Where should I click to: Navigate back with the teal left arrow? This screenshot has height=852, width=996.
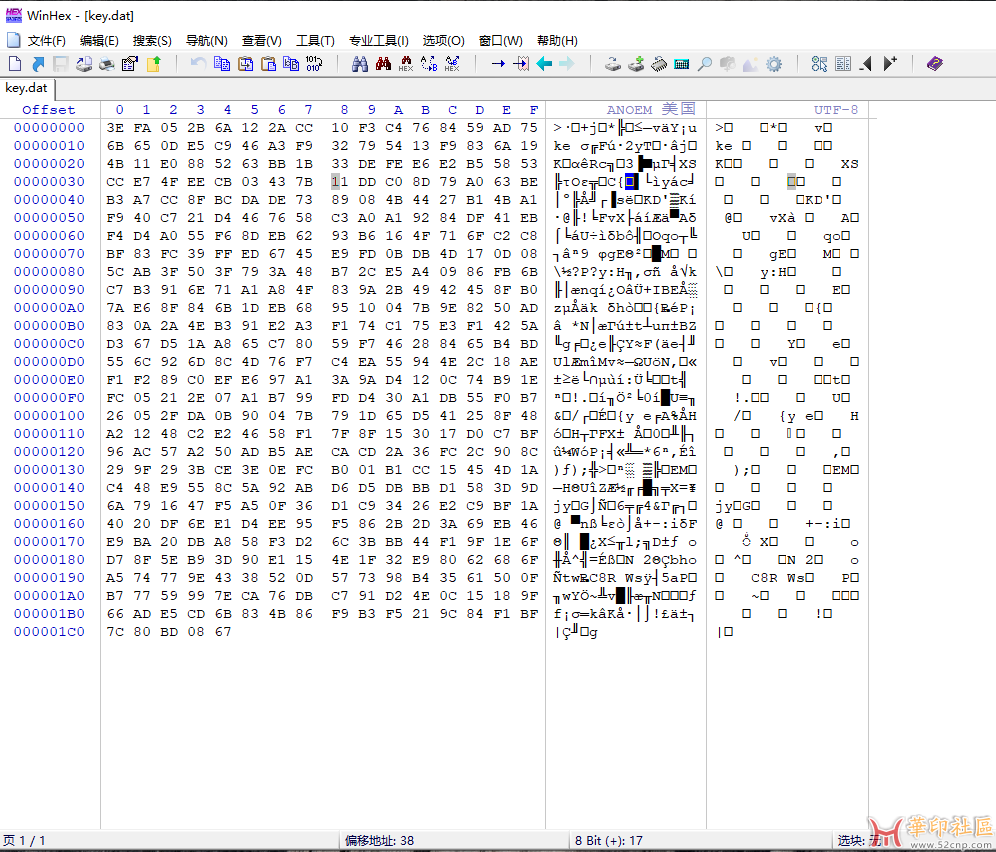[x=544, y=64]
